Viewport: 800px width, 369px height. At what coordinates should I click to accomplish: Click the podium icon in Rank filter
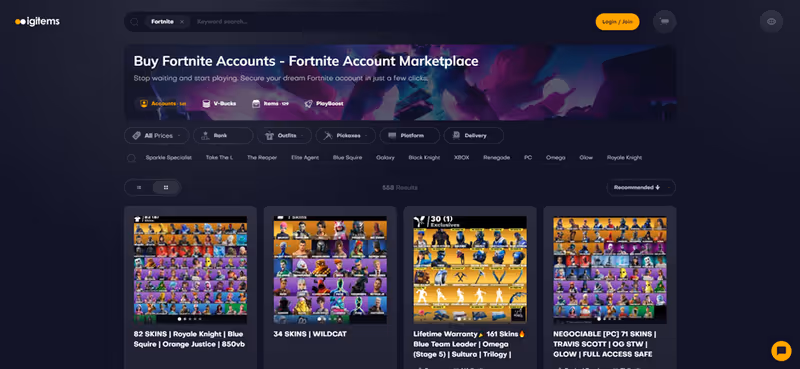click(x=205, y=136)
